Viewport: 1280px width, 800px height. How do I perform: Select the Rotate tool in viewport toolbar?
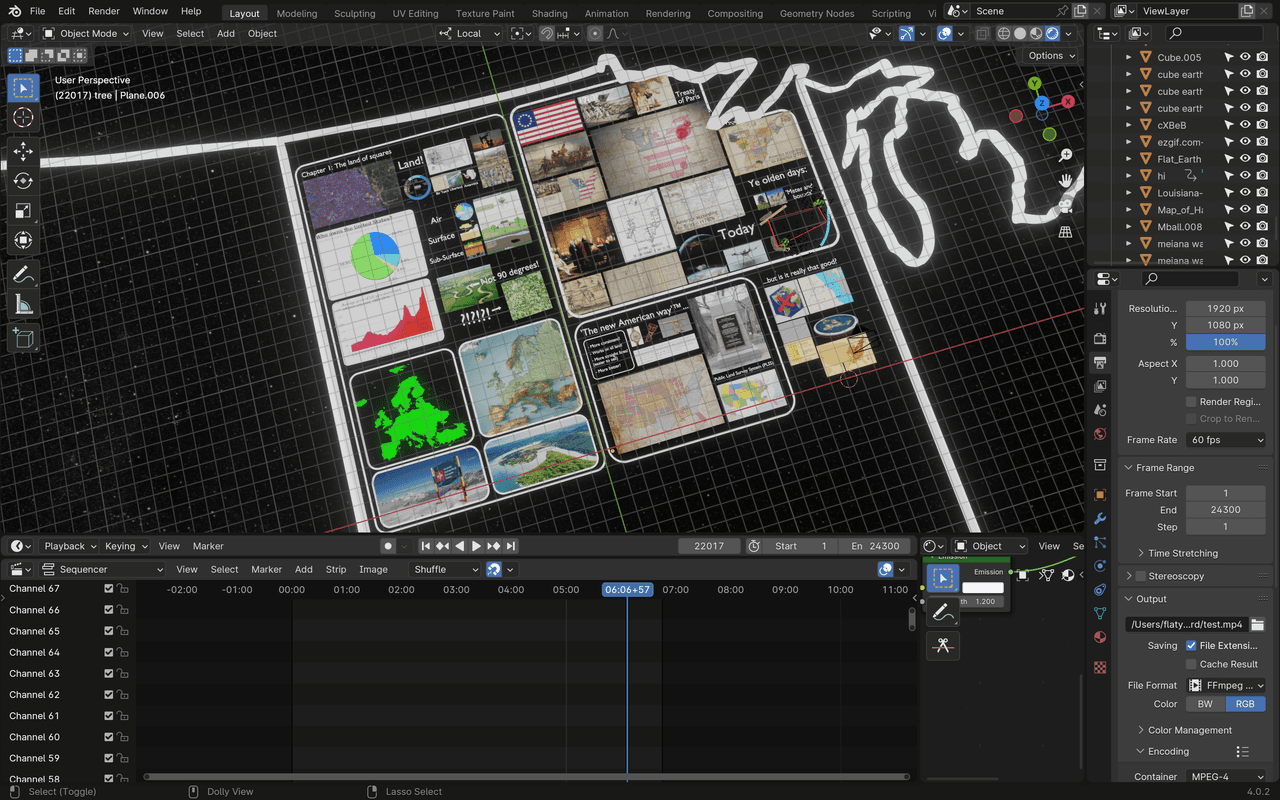(22, 181)
